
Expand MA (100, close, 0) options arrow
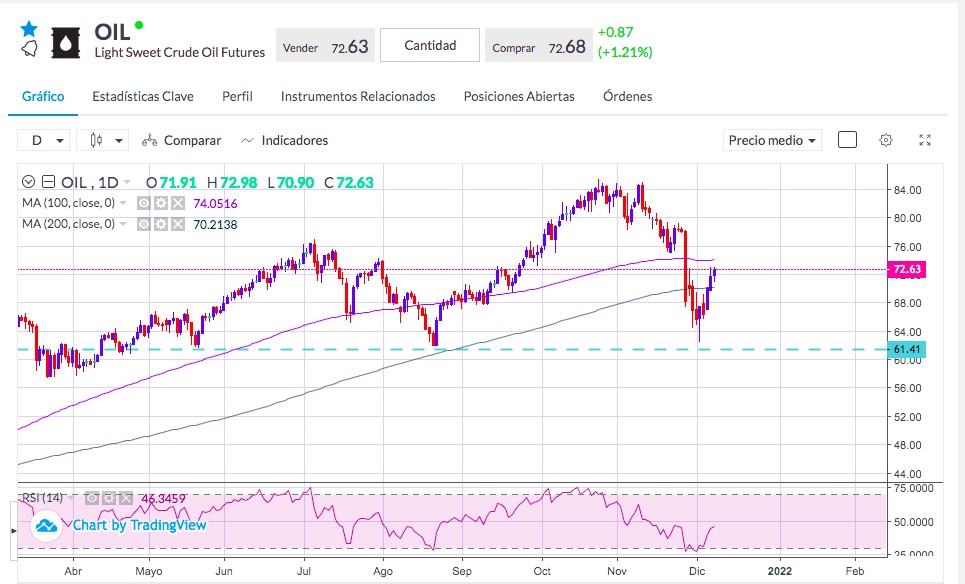123,203
